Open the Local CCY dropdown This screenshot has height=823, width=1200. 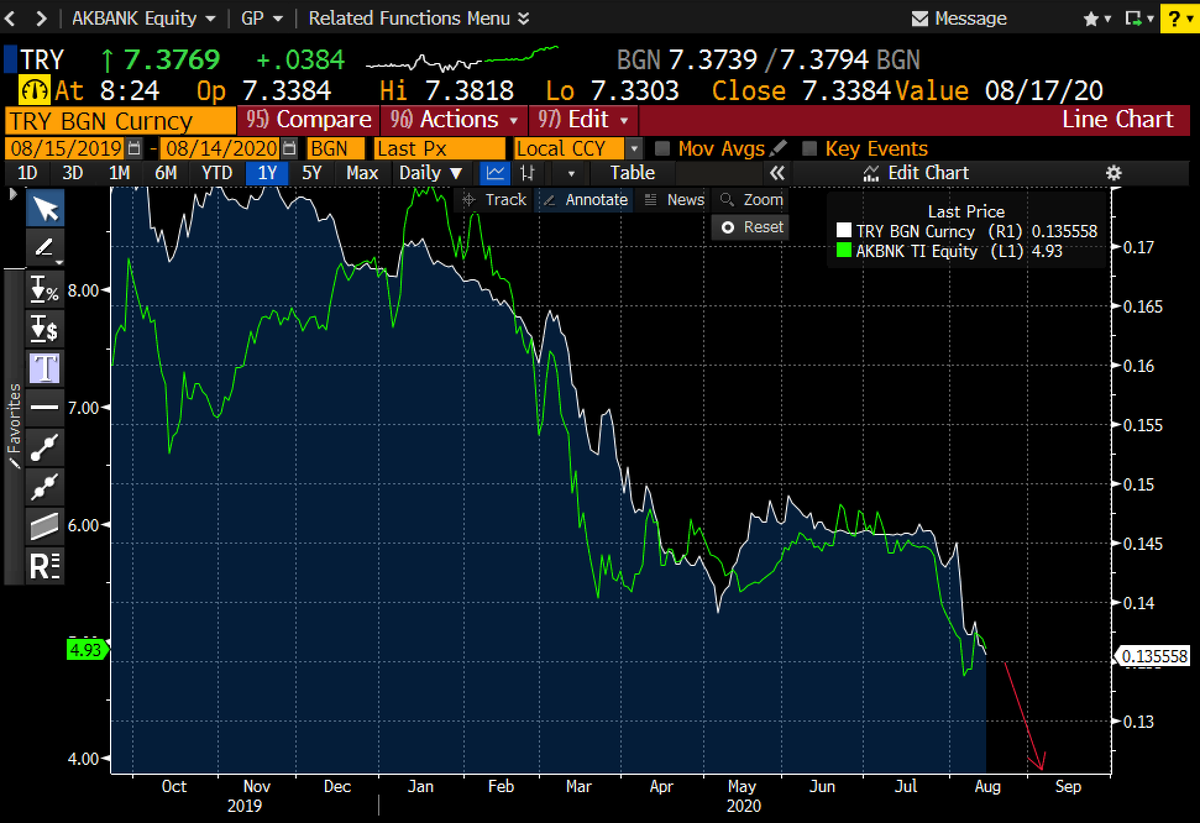570,147
